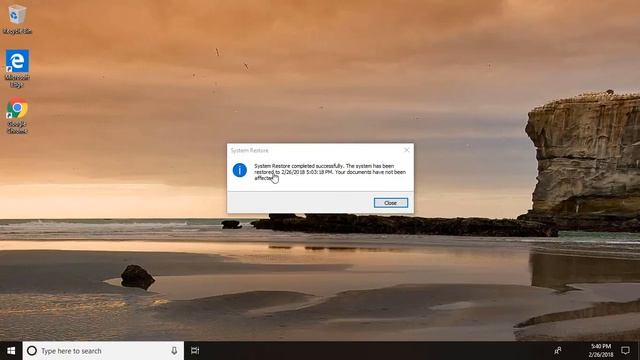The width and height of the screenshot is (640, 360).
Task: Dismiss System Restore dialog with X button
Action: point(407,150)
